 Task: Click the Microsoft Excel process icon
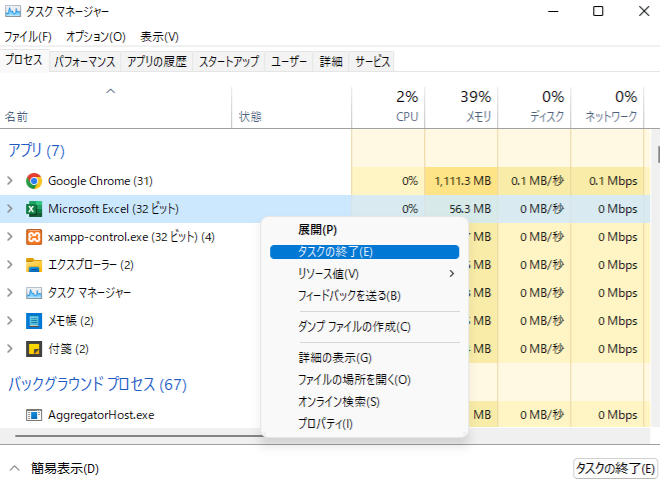33,209
